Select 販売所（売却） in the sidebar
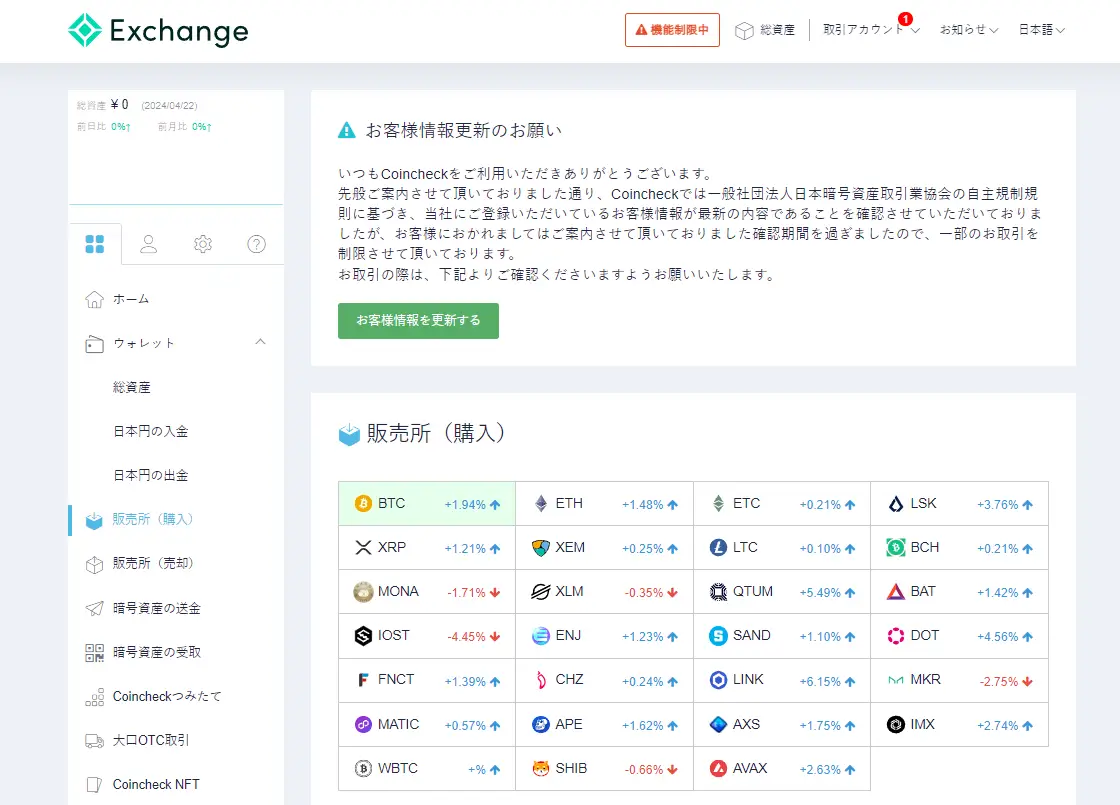 (153, 564)
